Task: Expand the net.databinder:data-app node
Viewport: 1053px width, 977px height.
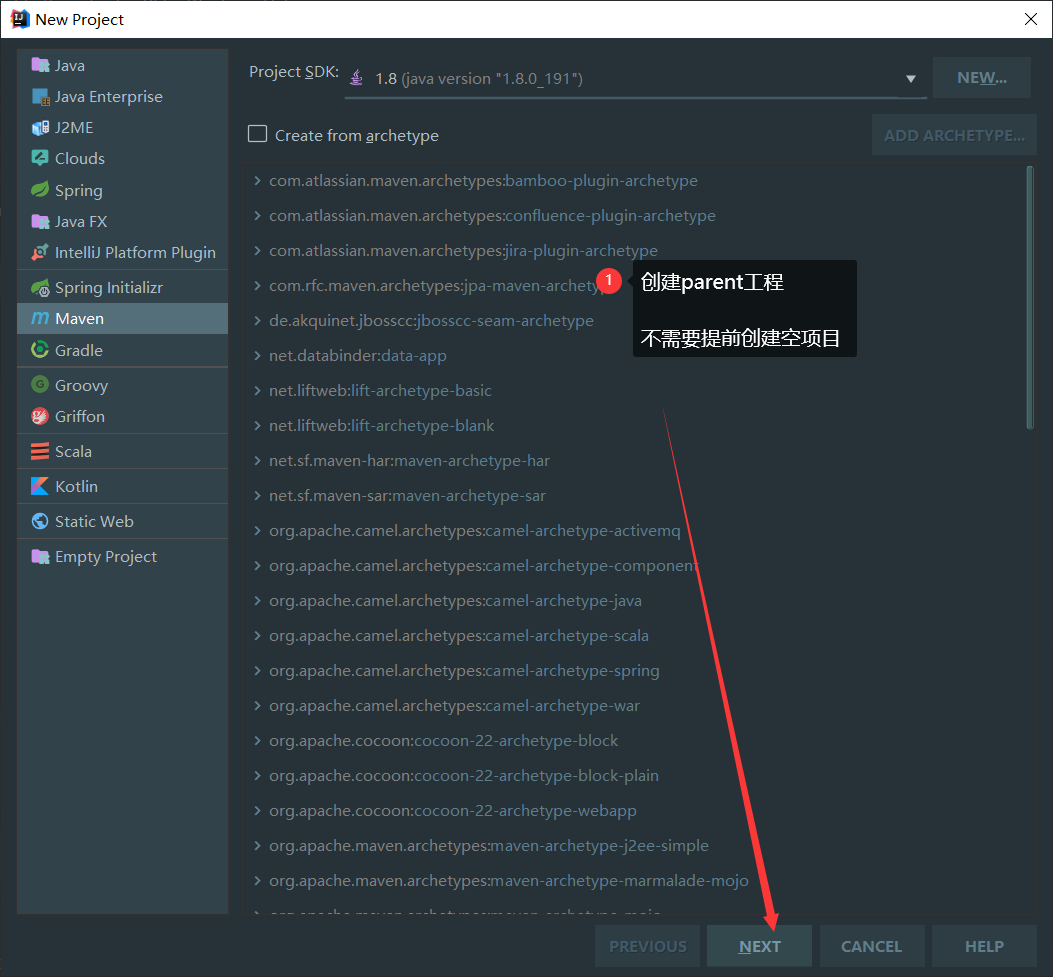Action: (257, 355)
